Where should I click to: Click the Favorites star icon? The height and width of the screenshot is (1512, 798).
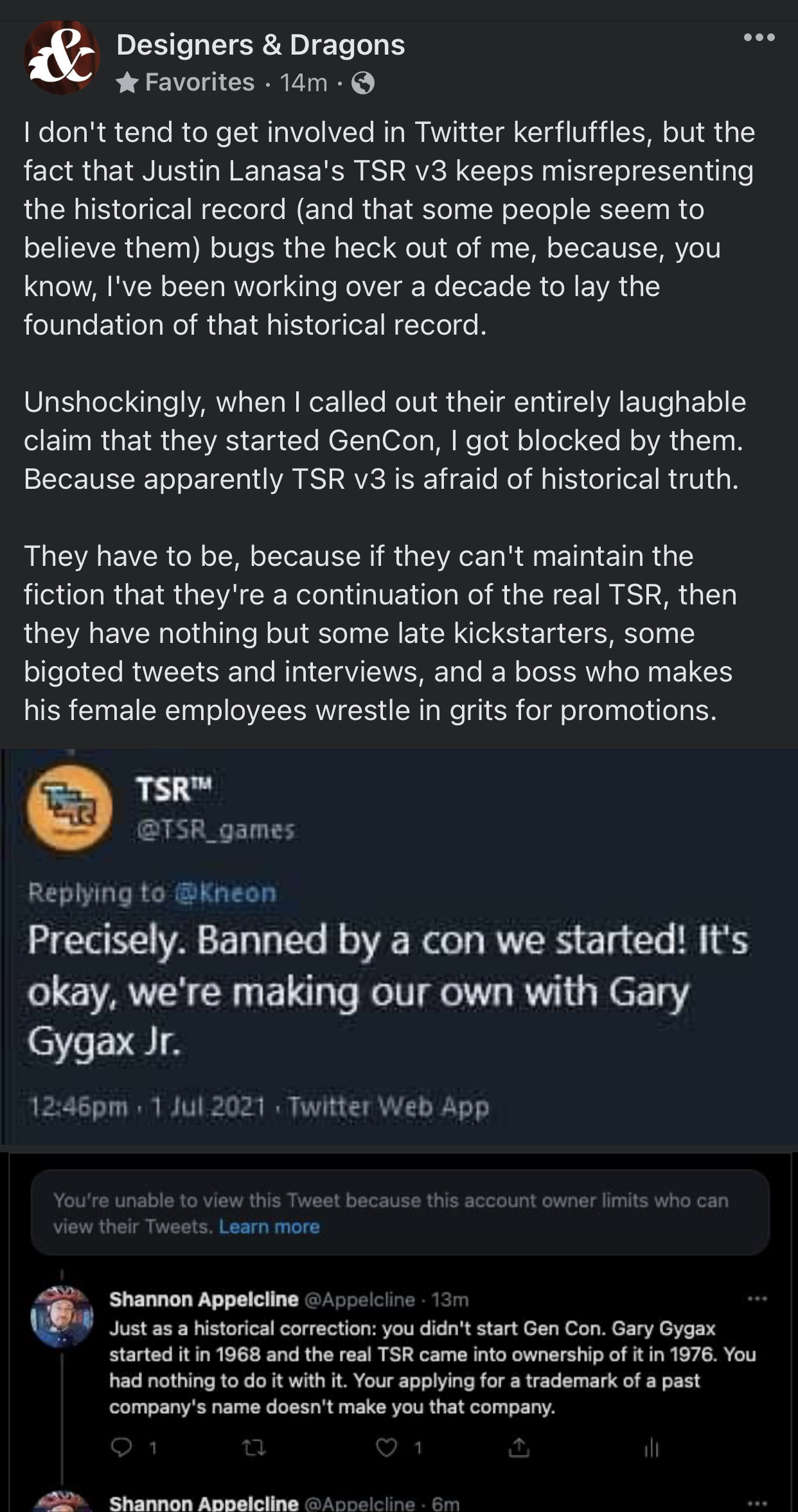pyautogui.click(x=128, y=83)
